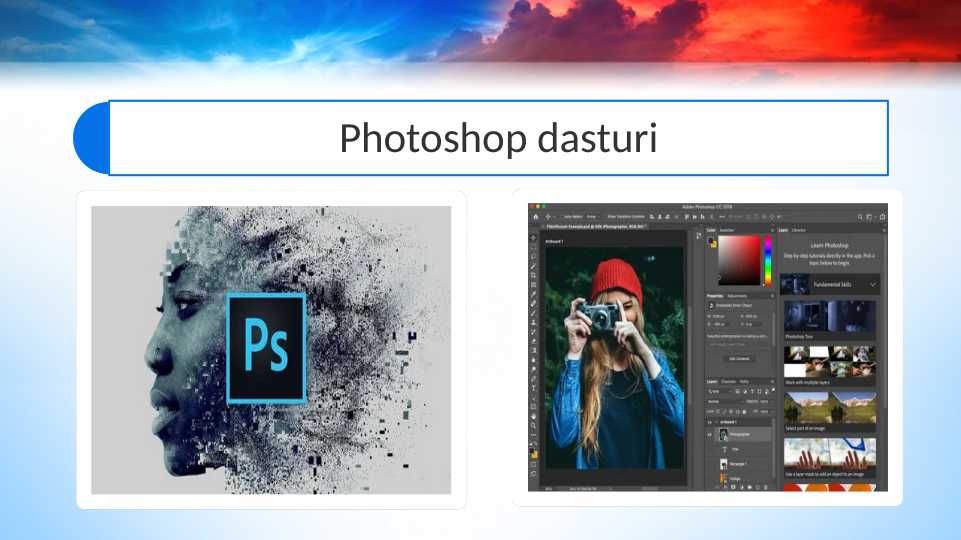This screenshot has width=961, height=540.
Task: Click the Share icon at top right
Action: coord(883,216)
